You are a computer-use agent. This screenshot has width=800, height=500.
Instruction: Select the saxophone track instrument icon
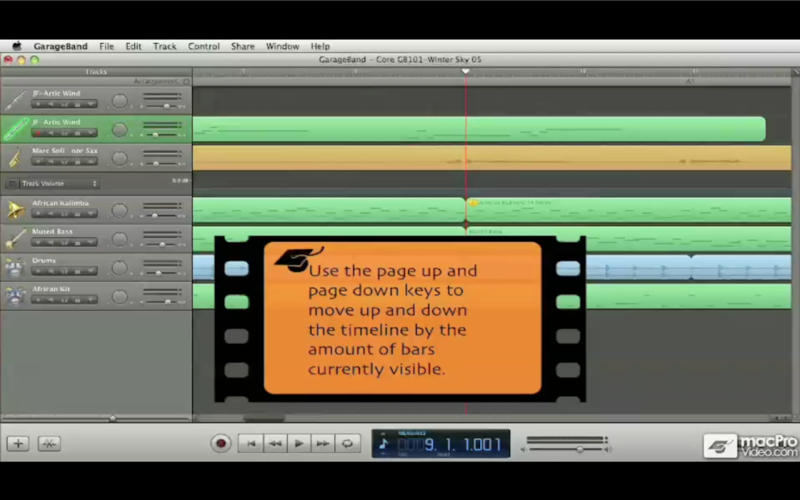pyautogui.click(x=15, y=158)
